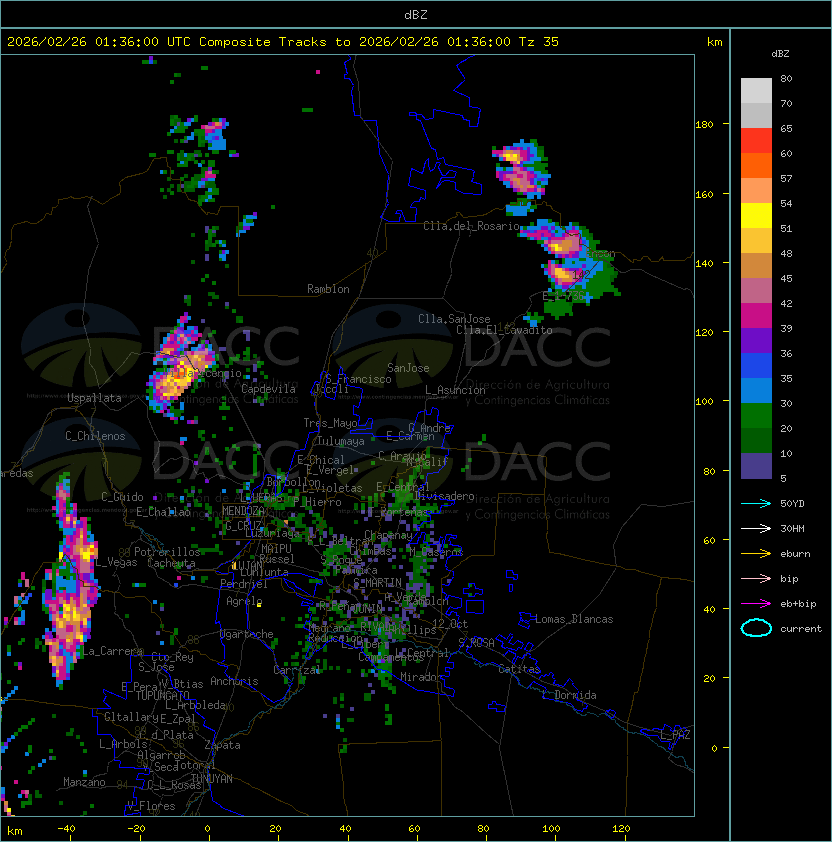Click the 'L_Asuncion' map label
This screenshot has width=832, height=842.
(455, 390)
